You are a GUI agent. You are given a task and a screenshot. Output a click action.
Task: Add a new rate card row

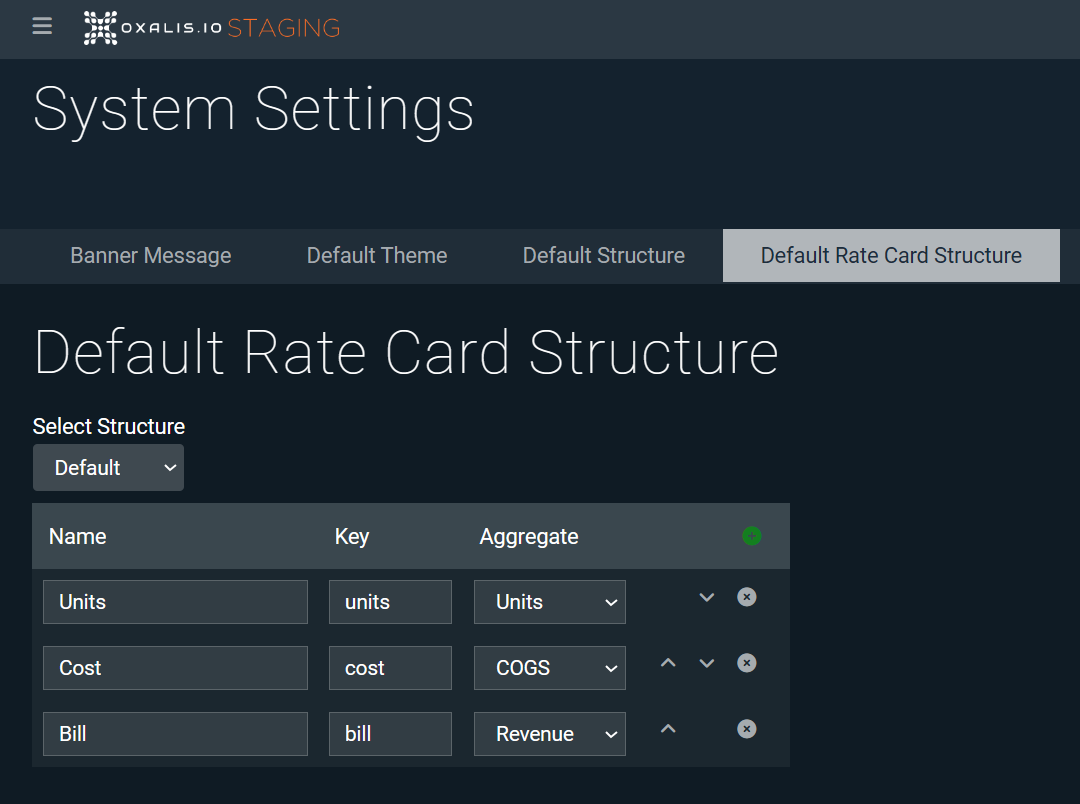click(751, 536)
